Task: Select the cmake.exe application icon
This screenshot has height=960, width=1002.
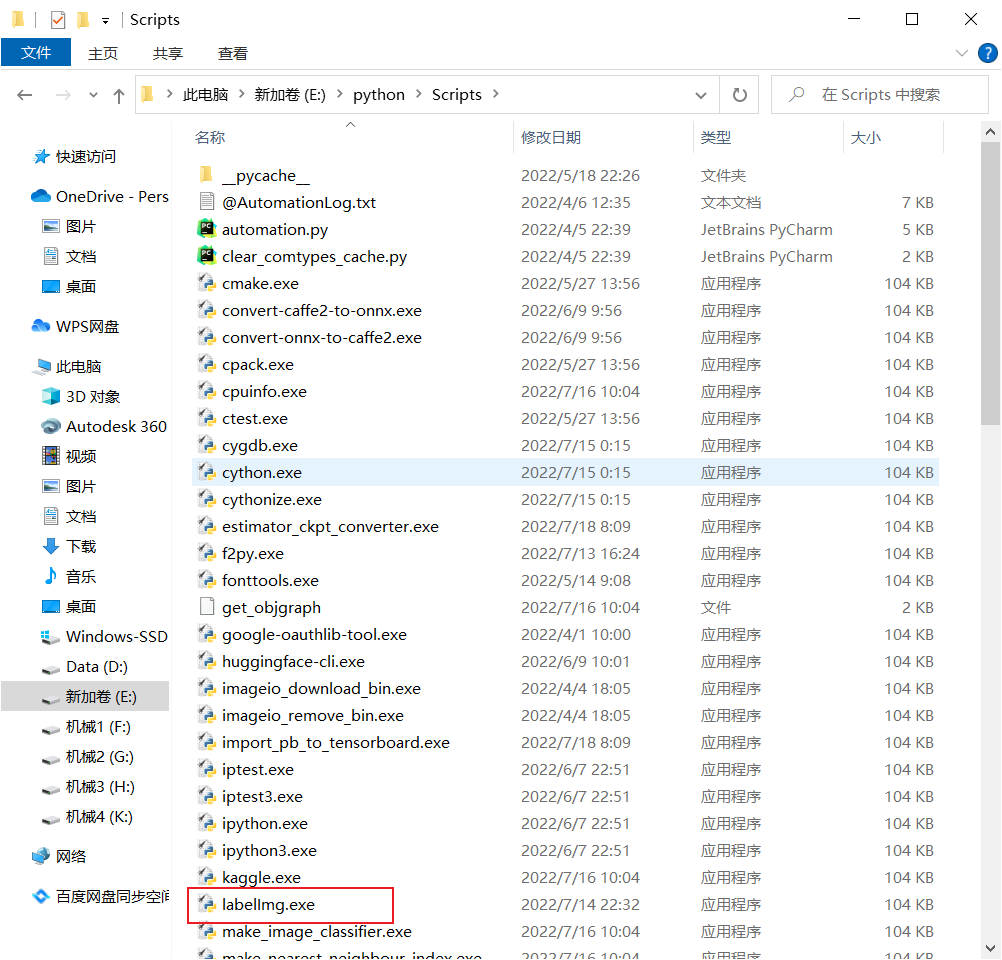Action: coord(206,283)
